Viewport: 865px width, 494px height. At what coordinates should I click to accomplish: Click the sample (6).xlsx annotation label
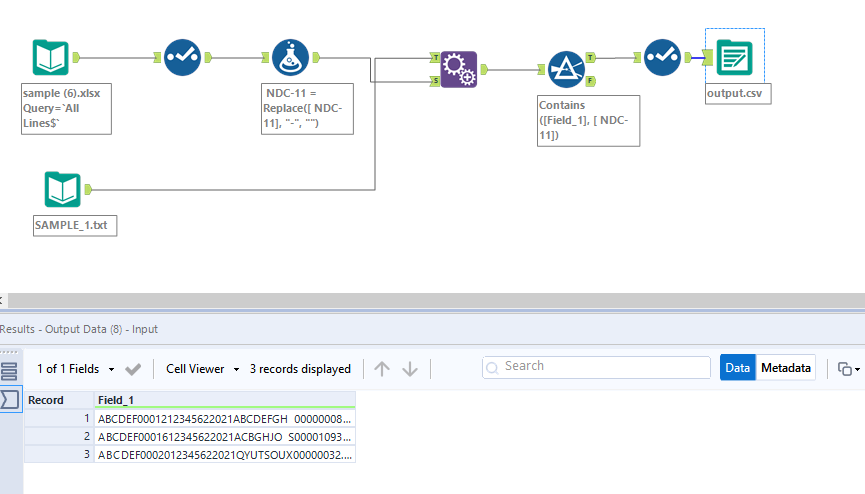(x=66, y=109)
